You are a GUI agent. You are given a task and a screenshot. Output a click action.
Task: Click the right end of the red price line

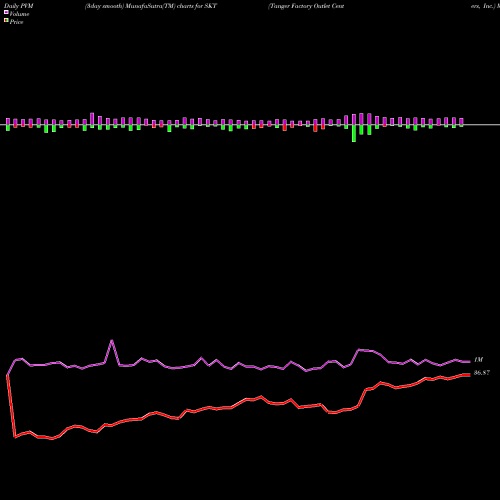pos(469,375)
